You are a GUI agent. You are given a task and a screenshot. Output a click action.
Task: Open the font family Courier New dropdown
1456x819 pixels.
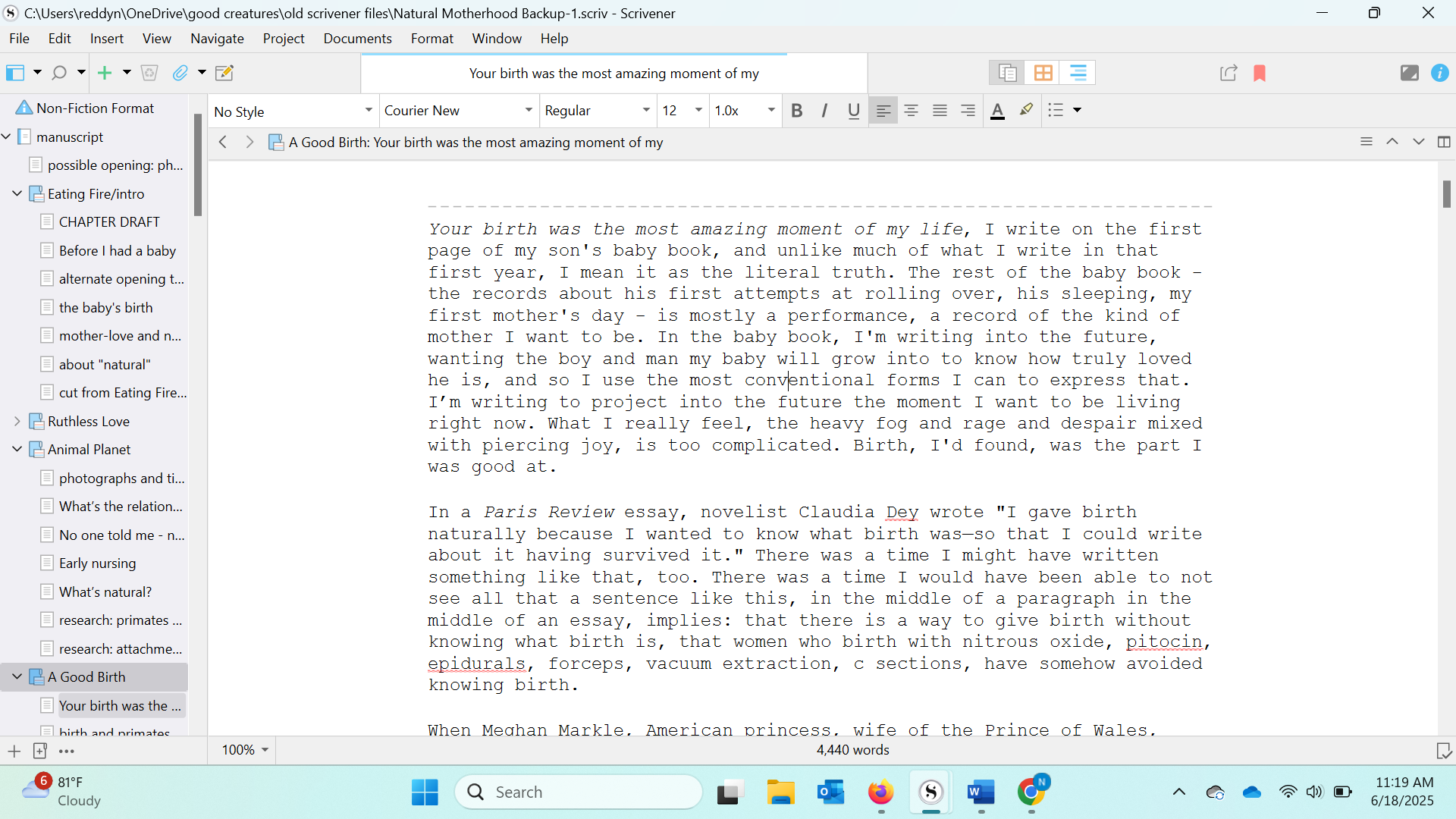point(458,111)
